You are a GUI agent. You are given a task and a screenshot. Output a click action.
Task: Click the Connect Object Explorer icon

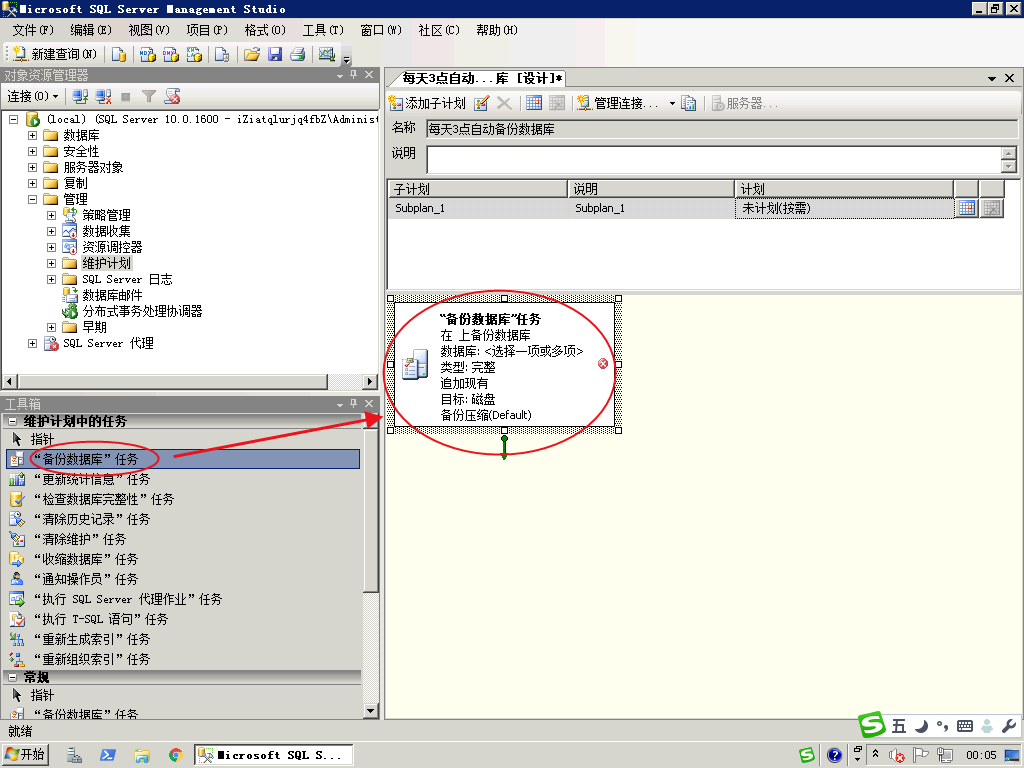coord(80,97)
